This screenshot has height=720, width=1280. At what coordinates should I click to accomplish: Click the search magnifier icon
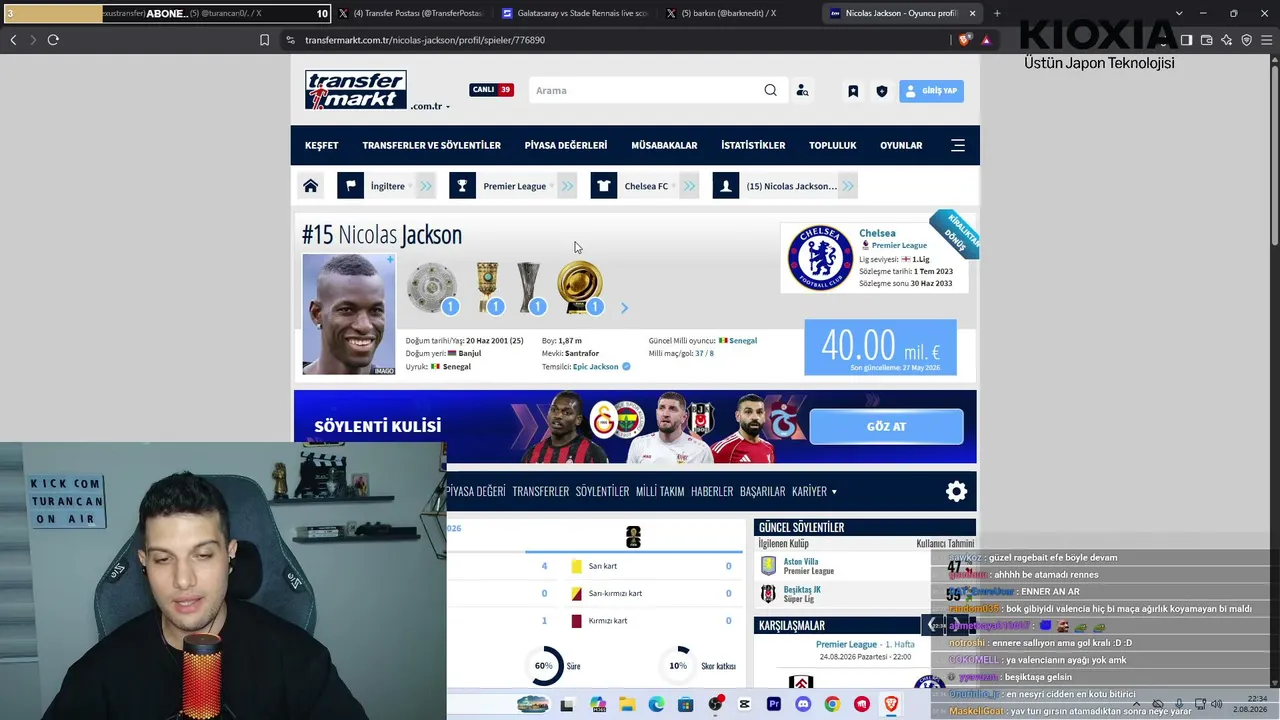coord(770,90)
